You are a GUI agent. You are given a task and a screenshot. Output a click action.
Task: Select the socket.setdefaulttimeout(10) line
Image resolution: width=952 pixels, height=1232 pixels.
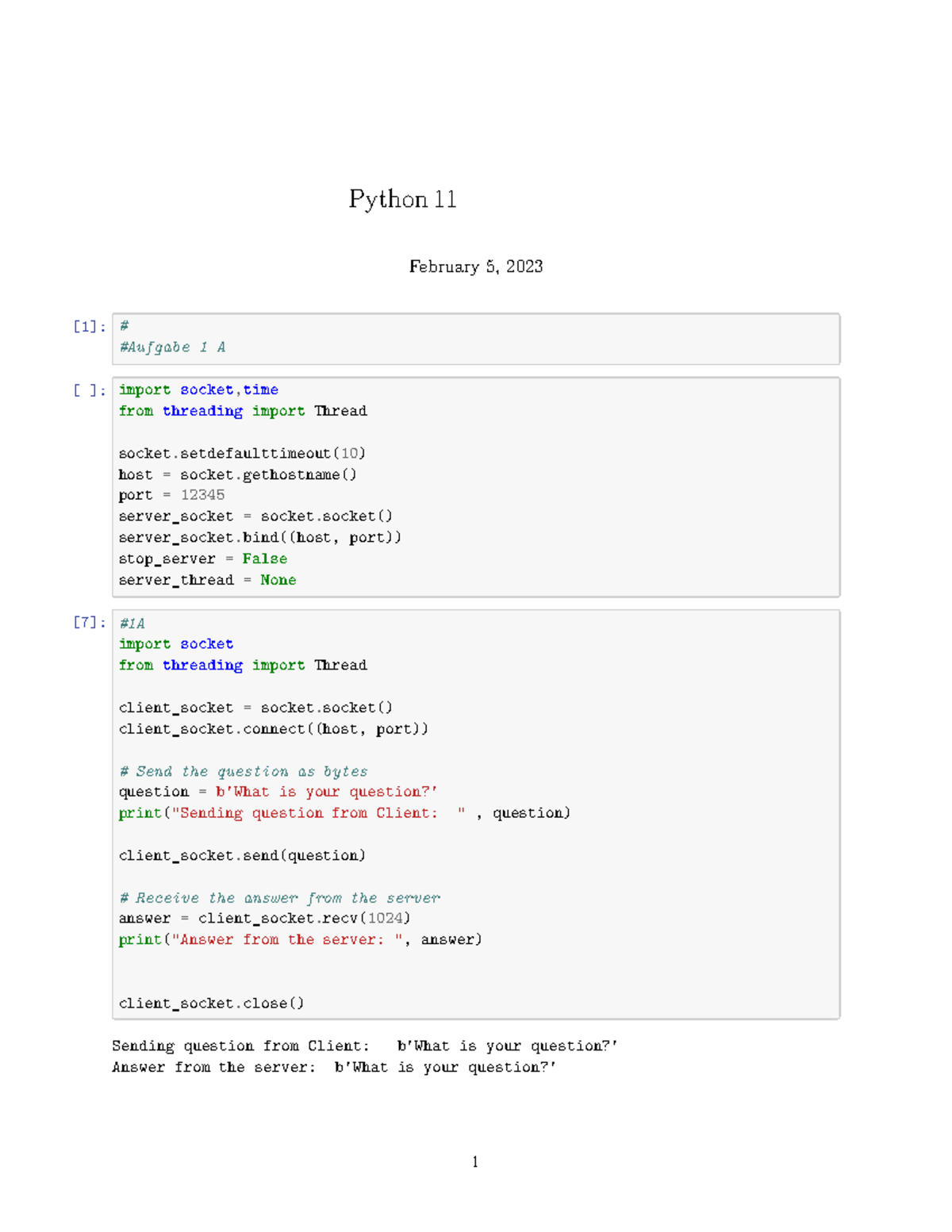point(242,453)
